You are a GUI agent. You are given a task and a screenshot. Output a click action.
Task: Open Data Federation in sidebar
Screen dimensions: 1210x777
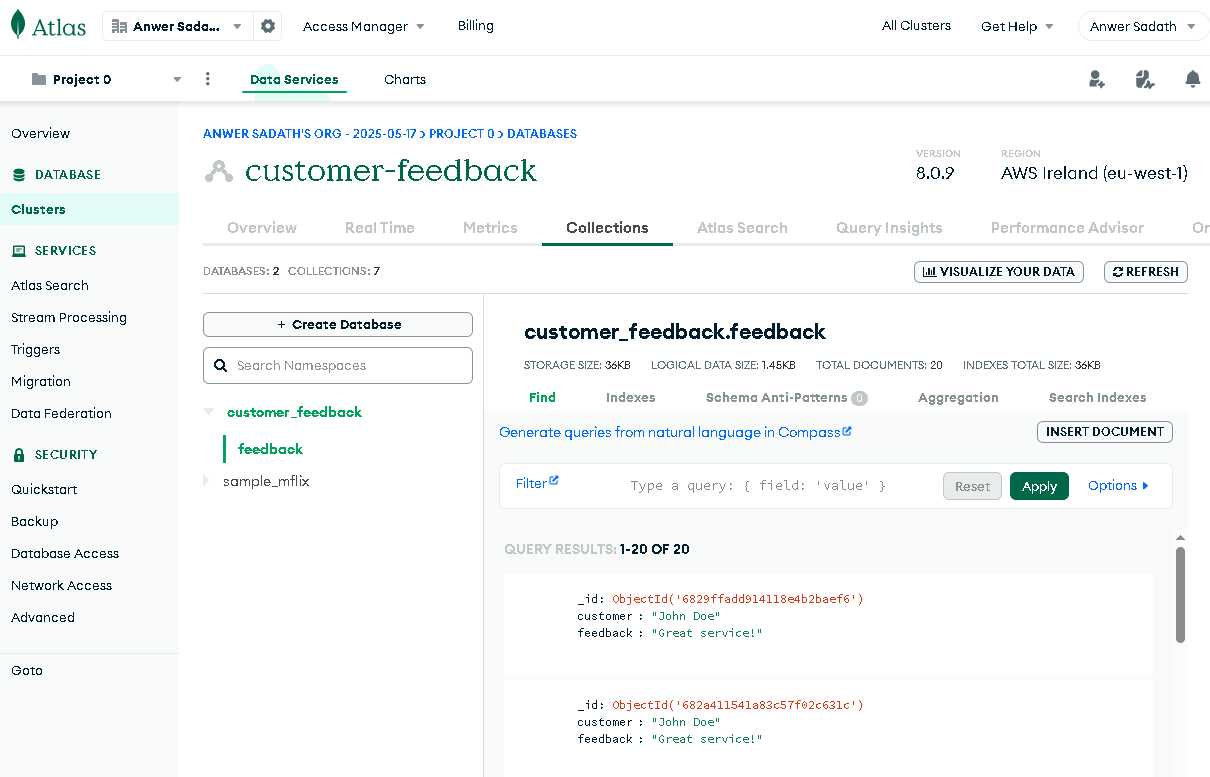61,414
